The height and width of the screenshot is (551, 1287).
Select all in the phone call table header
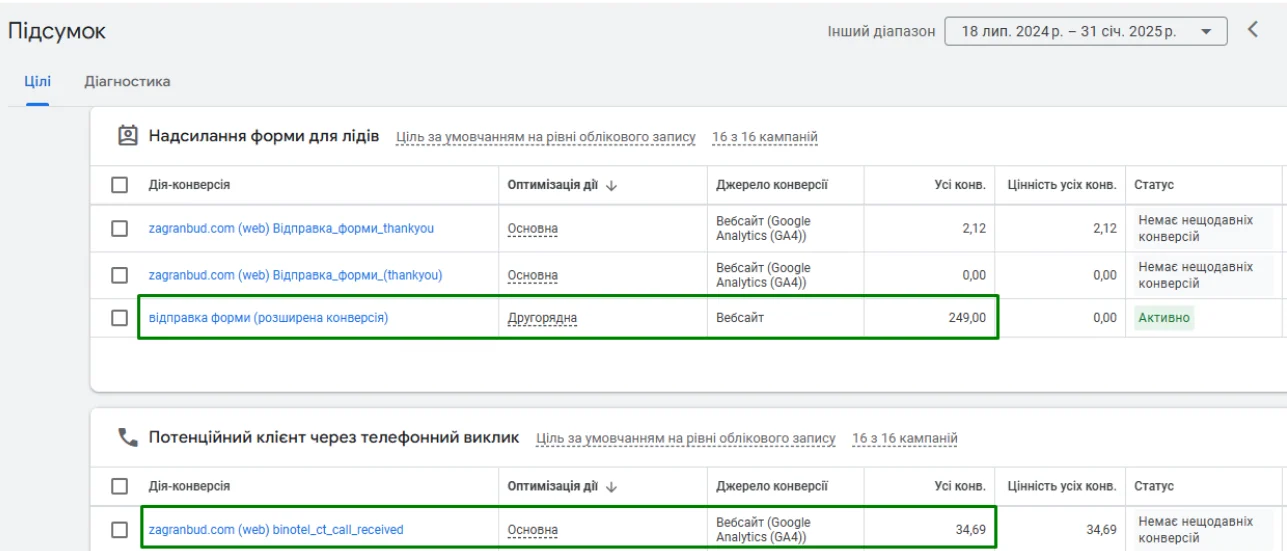pos(120,486)
